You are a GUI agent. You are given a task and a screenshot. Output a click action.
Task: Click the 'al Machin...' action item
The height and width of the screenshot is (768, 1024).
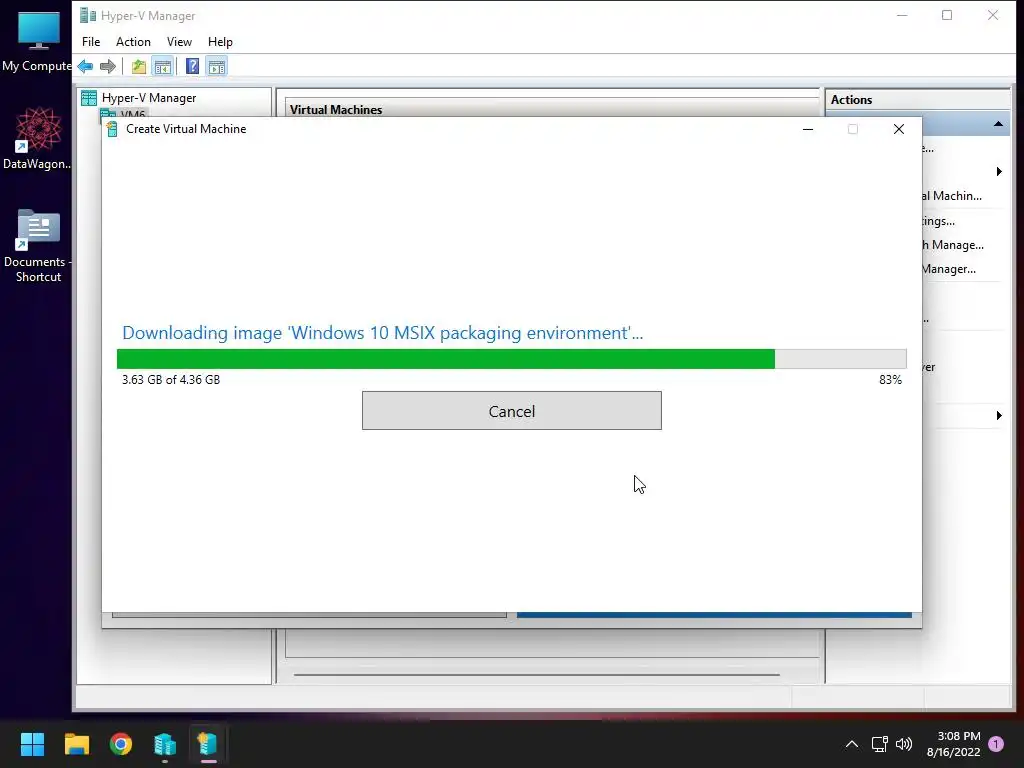952,196
